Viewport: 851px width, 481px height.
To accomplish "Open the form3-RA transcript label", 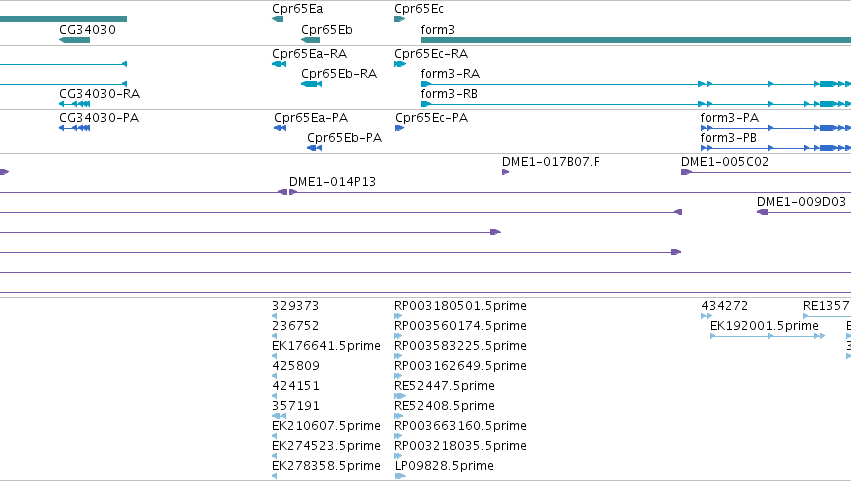I will pos(450,74).
